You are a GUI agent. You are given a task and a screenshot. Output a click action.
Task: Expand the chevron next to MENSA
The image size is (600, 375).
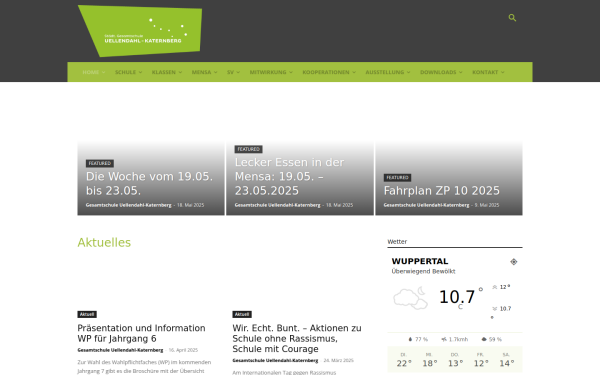215,72
